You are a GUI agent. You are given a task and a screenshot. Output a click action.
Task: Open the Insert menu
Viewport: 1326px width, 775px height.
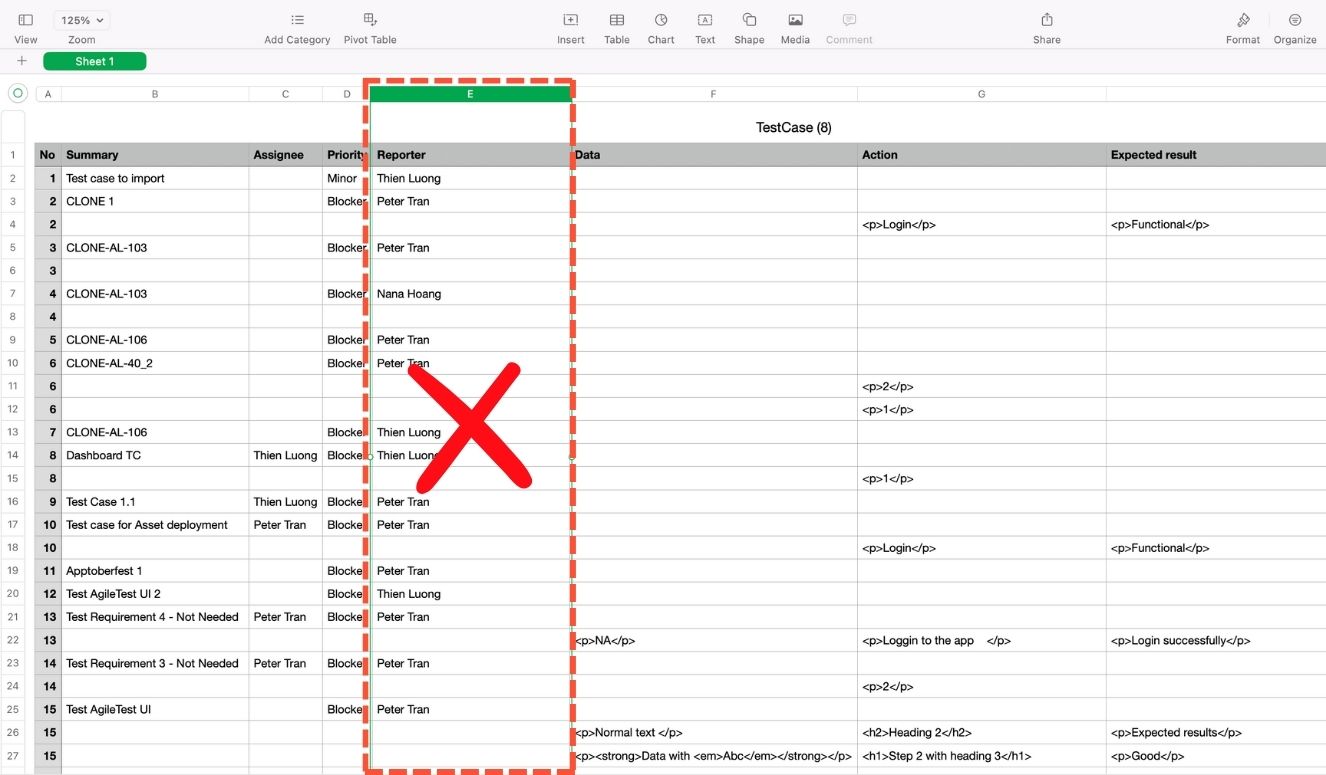[570, 21]
